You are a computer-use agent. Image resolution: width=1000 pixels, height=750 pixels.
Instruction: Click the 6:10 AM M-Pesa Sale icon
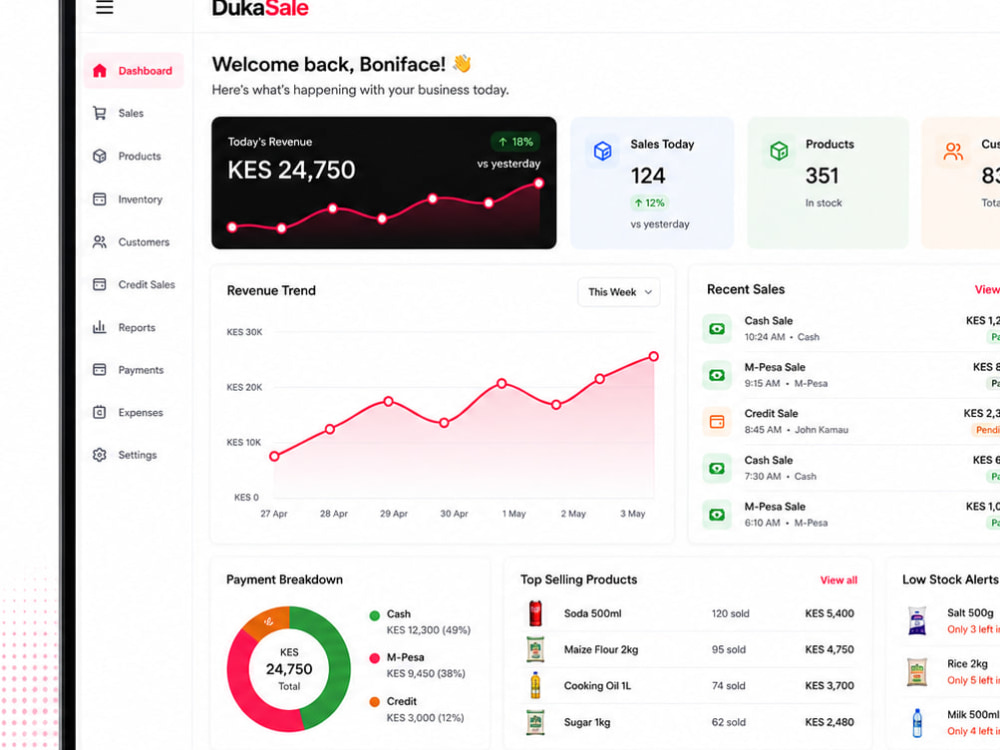(x=717, y=515)
